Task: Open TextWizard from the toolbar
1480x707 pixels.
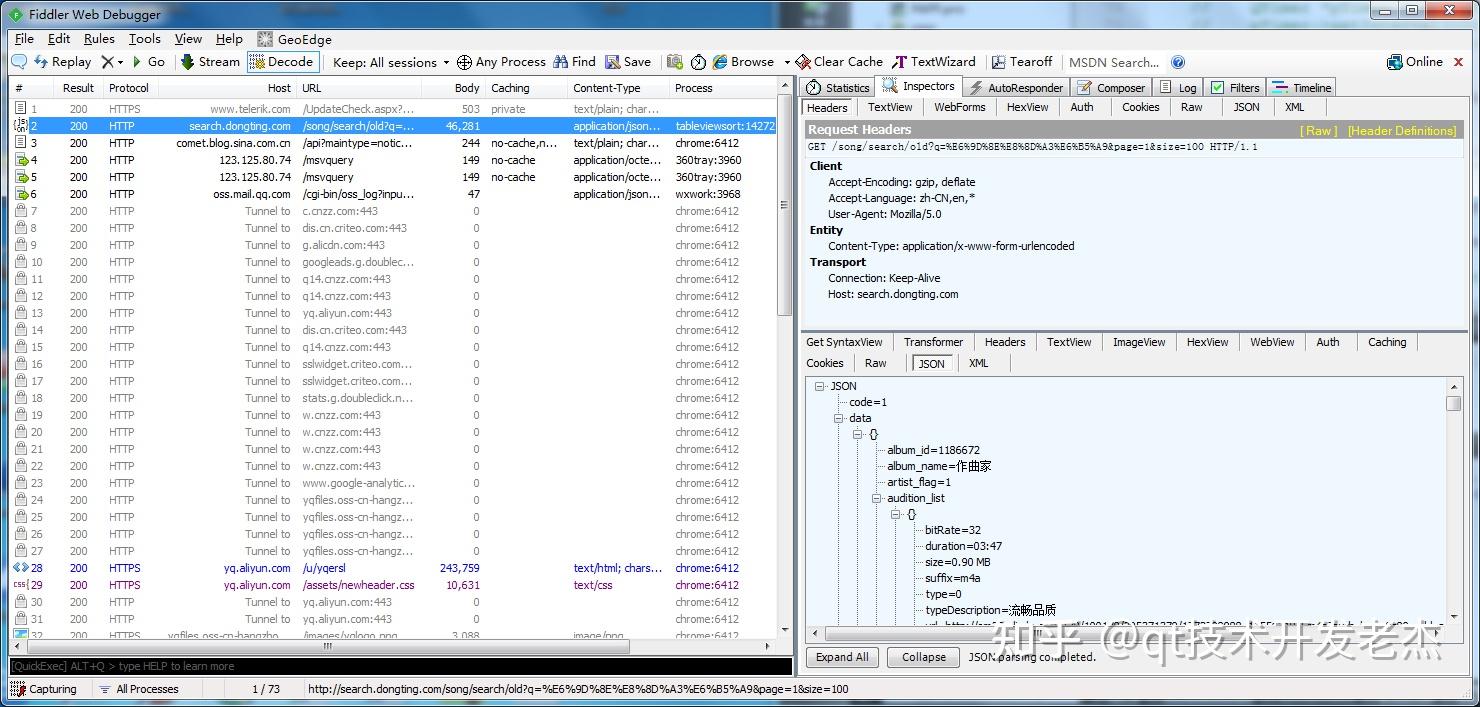Action: (x=933, y=62)
